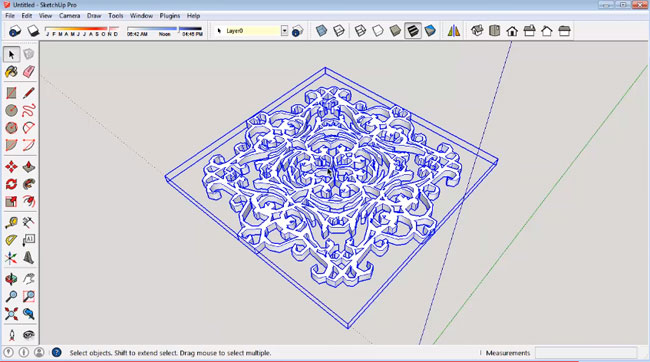Select the Select arrow tool
The image size is (650, 362).
click(x=11, y=54)
